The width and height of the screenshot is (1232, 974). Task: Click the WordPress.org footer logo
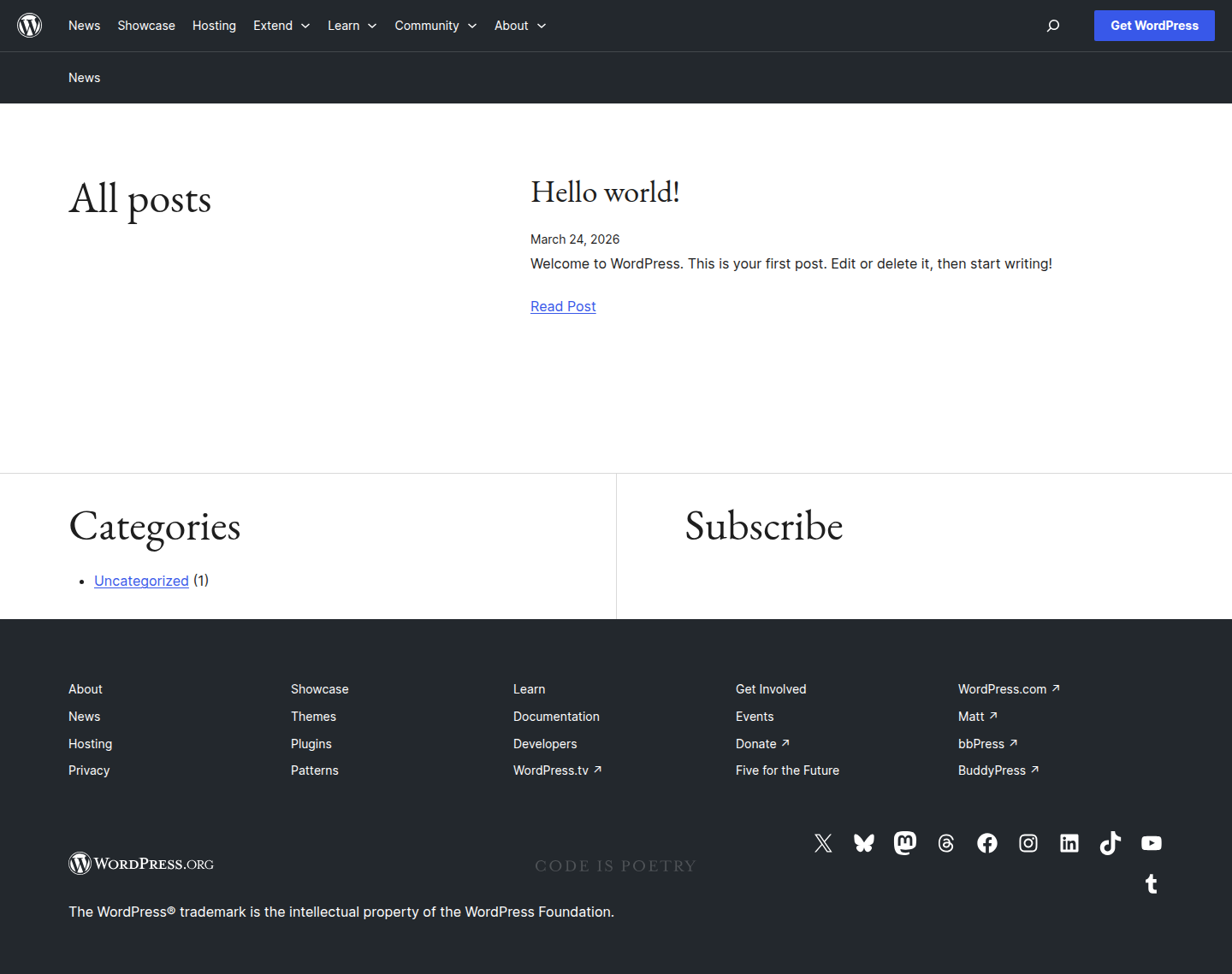pyautogui.click(x=141, y=864)
